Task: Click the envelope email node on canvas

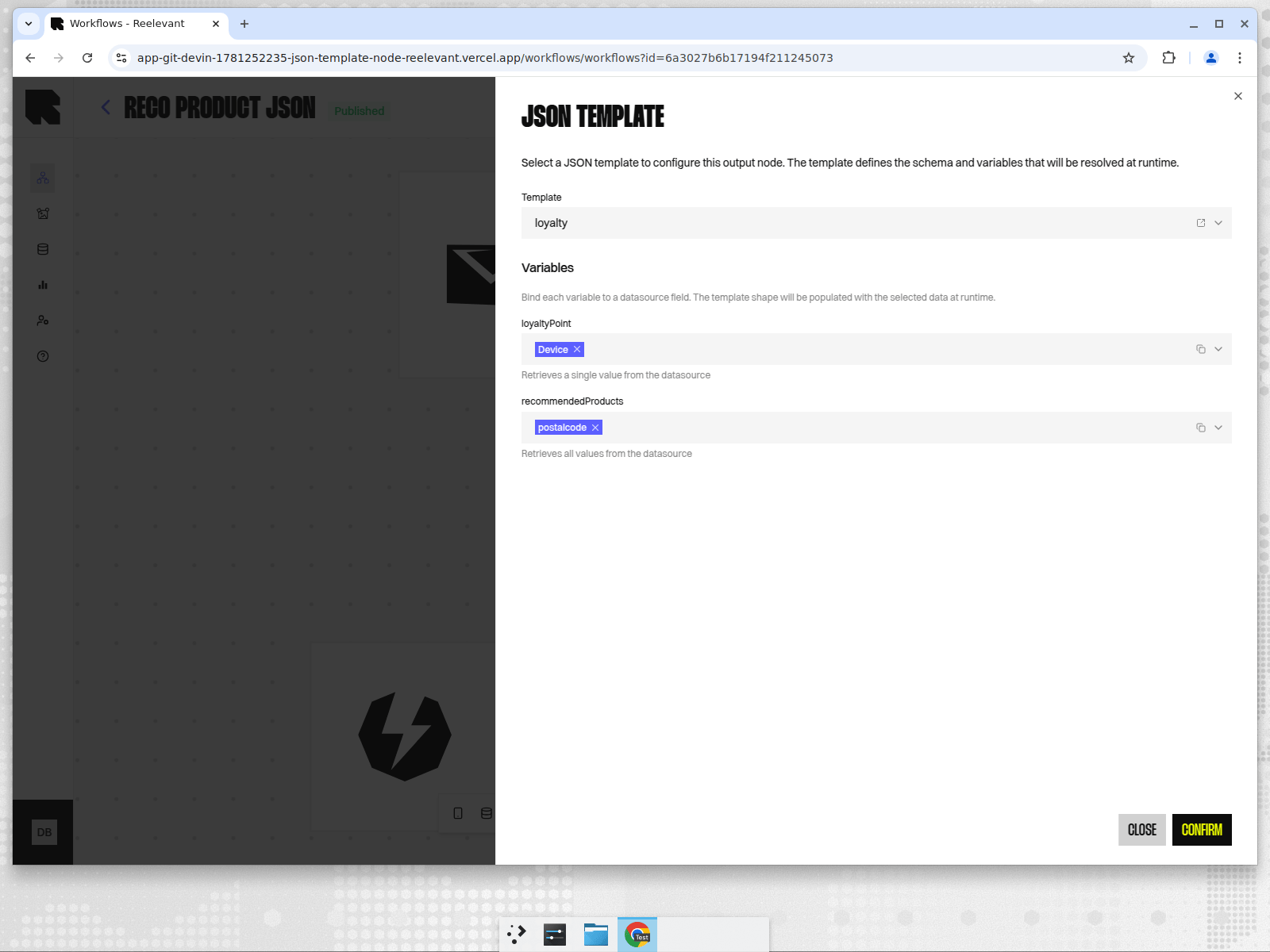Action: pyautogui.click(x=471, y=274)
